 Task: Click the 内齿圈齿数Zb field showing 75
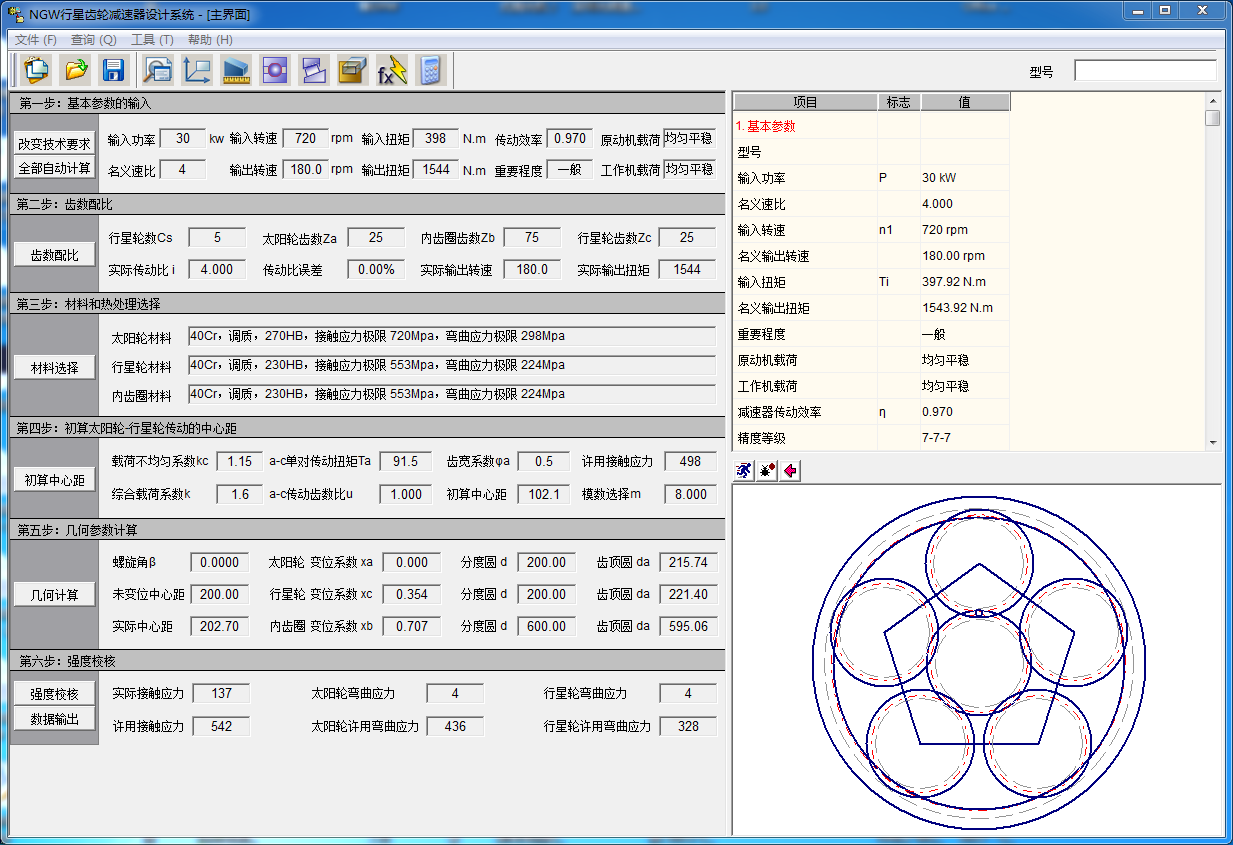[x=532, y=238]
